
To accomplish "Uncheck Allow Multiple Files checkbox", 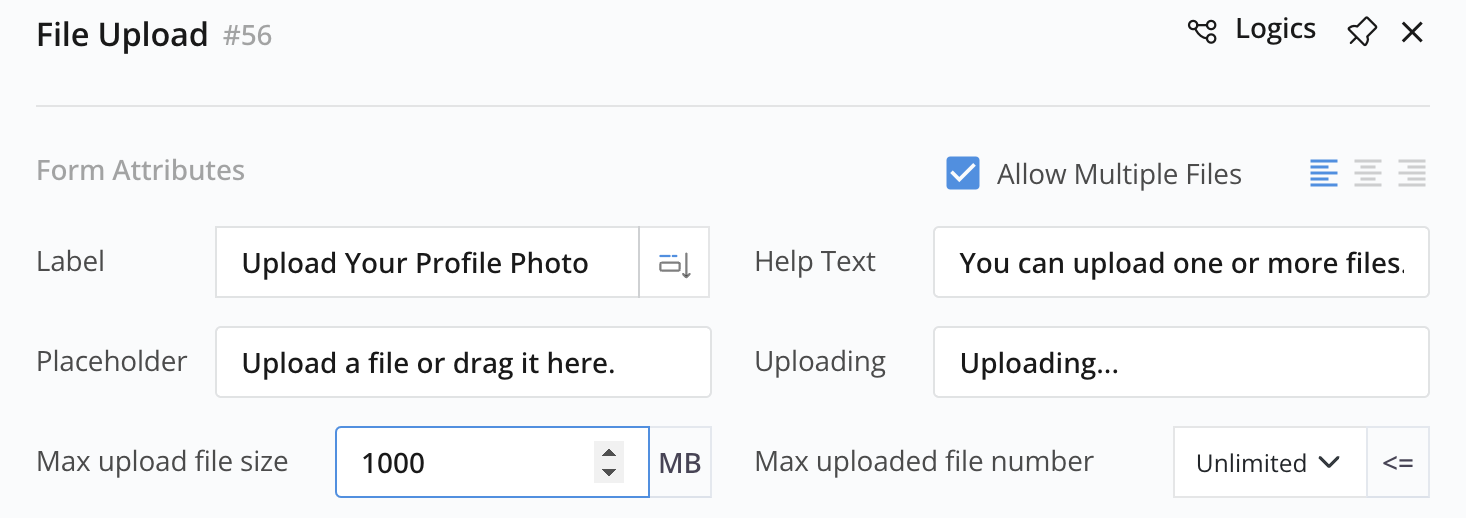I will pyautogui.click(x=962, y=174).
